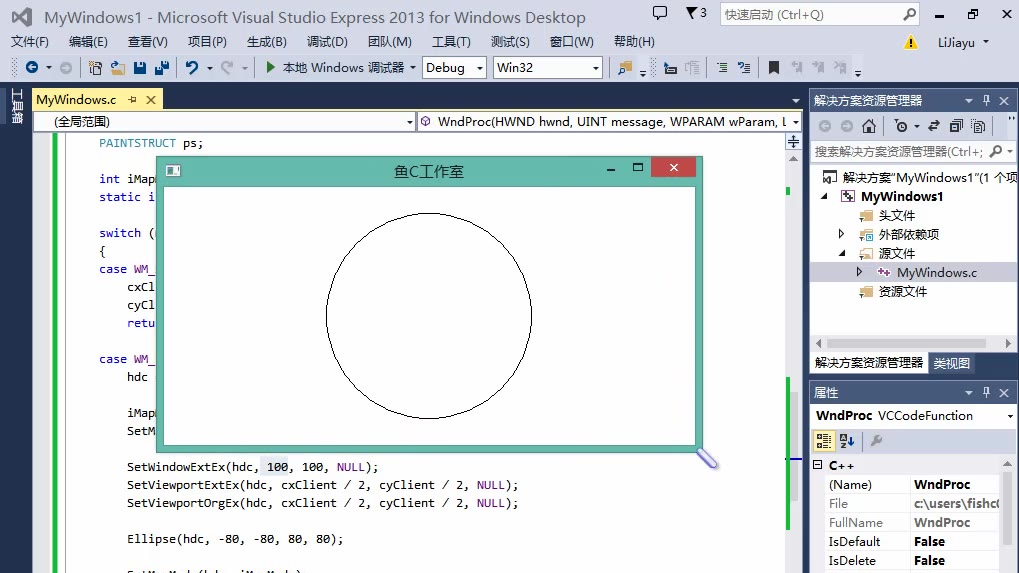Click Show All Files in Solution Explorer
The height and width of the screenshot is (573, 1019).
click(978, 126)
